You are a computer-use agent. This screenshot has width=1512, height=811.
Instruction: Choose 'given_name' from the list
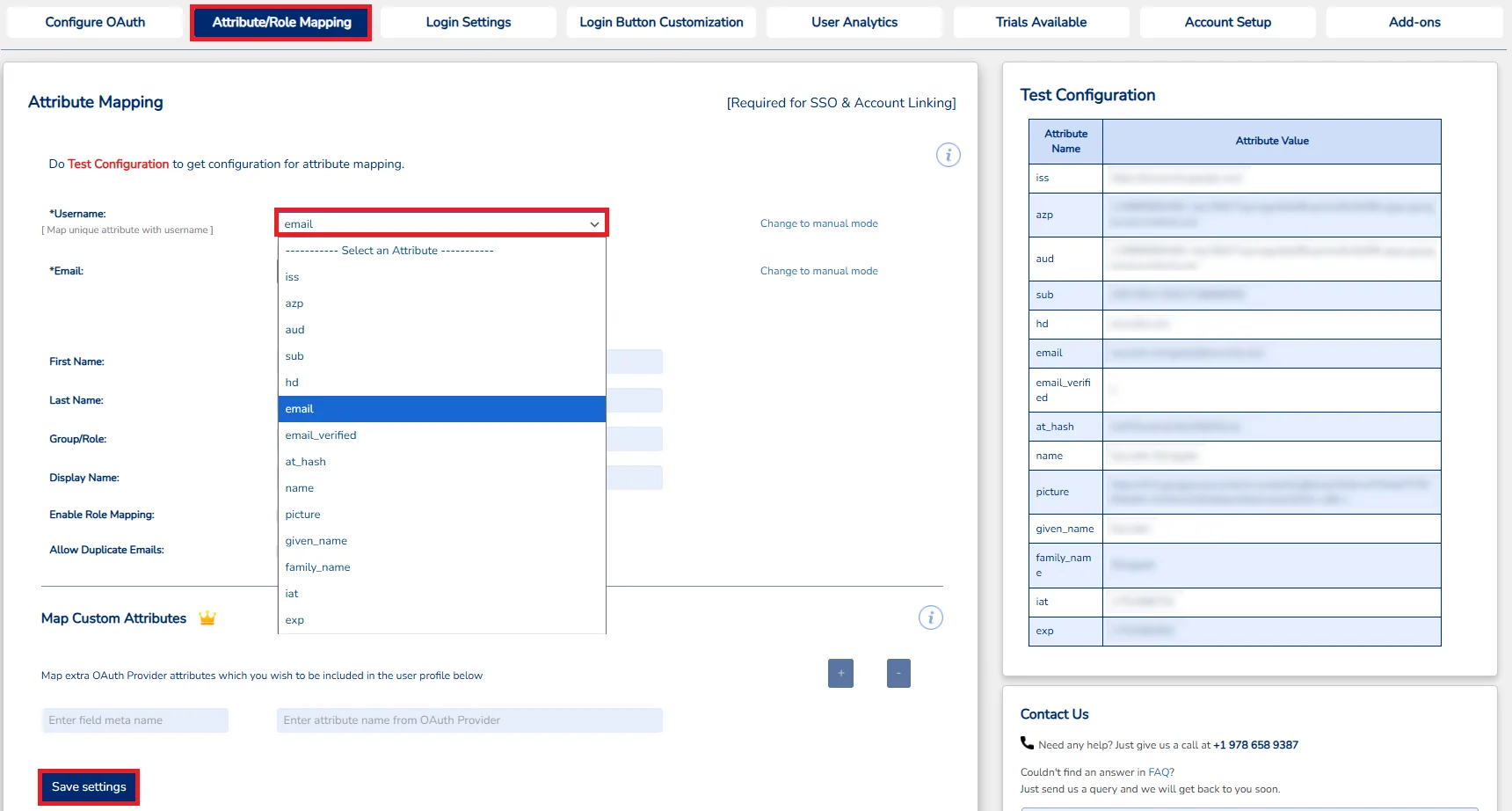click(x=441, y=541)
